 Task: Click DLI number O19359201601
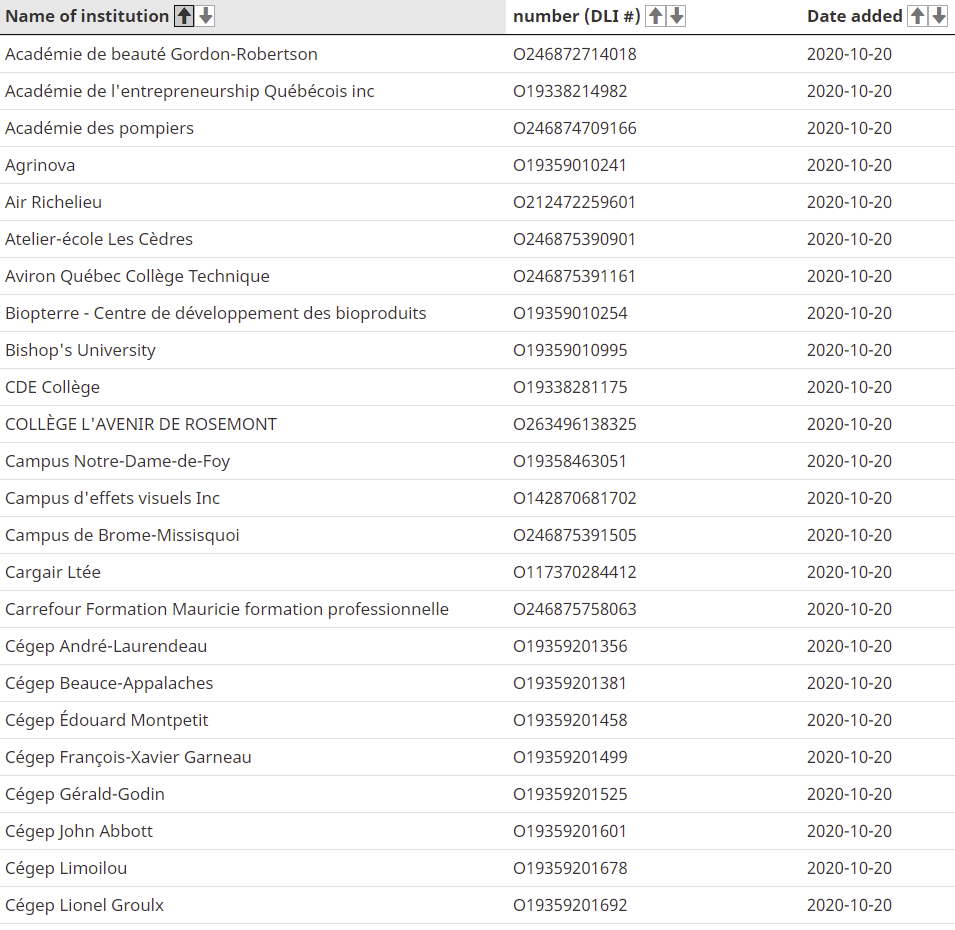tap(569, 831)
